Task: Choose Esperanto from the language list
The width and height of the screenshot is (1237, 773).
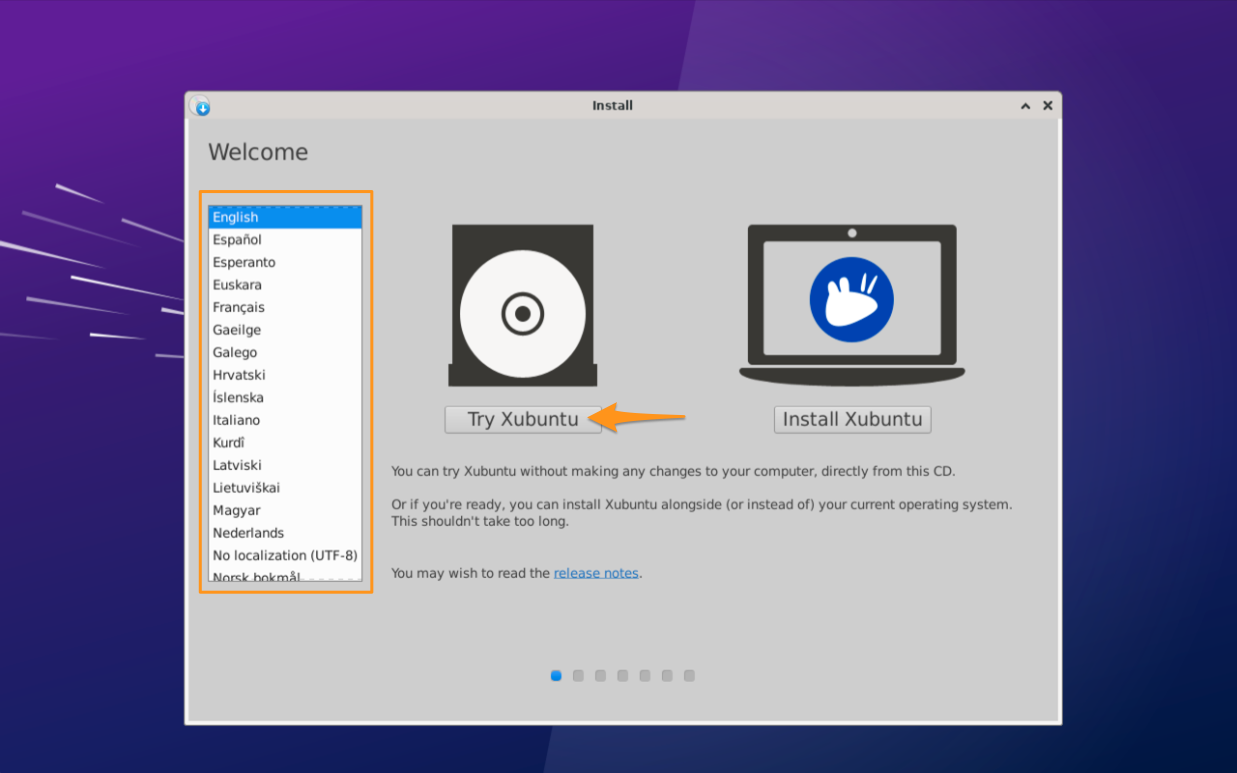Action: point(244,263)
